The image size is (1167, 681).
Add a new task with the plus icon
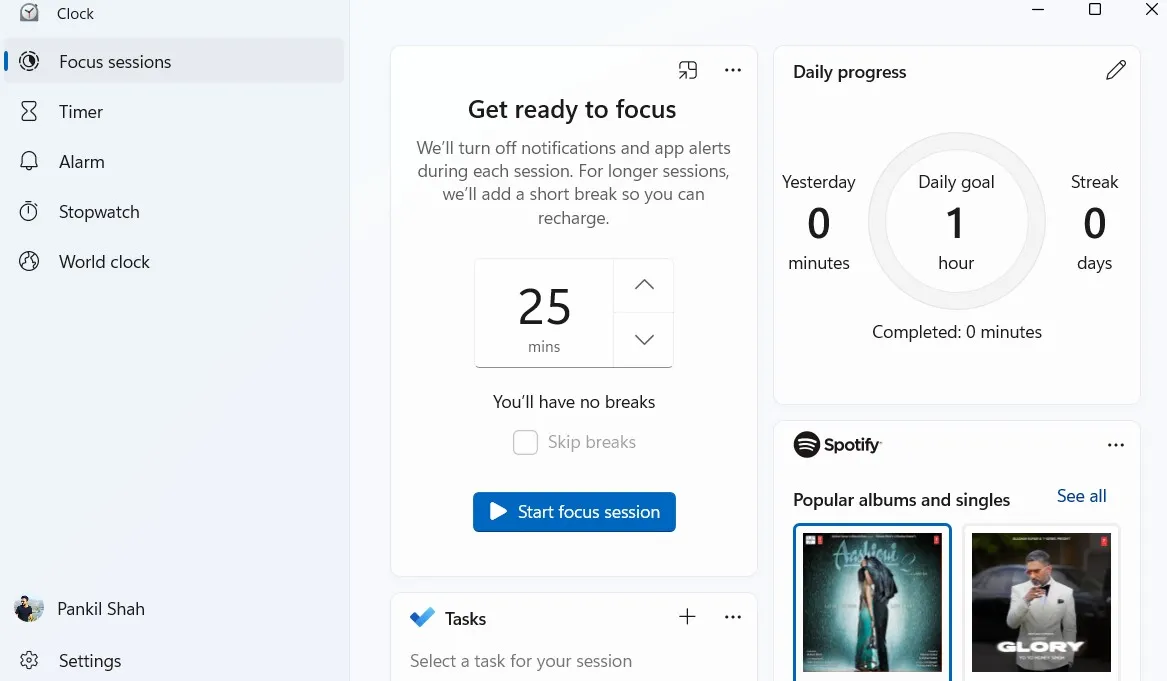click(x=687, y=617)
